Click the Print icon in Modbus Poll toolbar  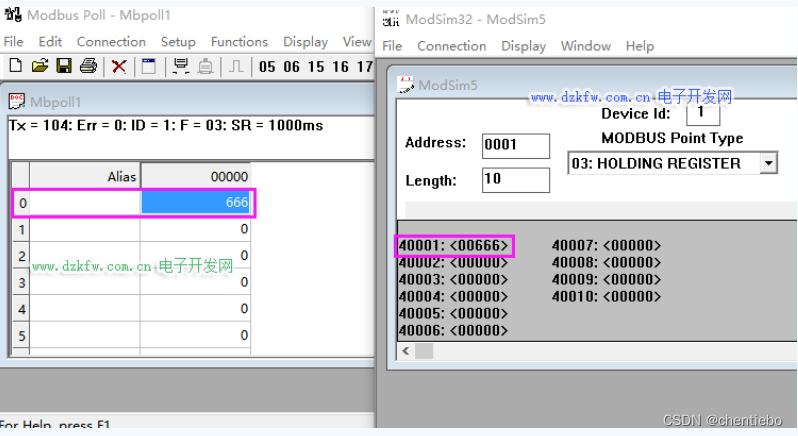pyautogui.click(x=89, y=66)
